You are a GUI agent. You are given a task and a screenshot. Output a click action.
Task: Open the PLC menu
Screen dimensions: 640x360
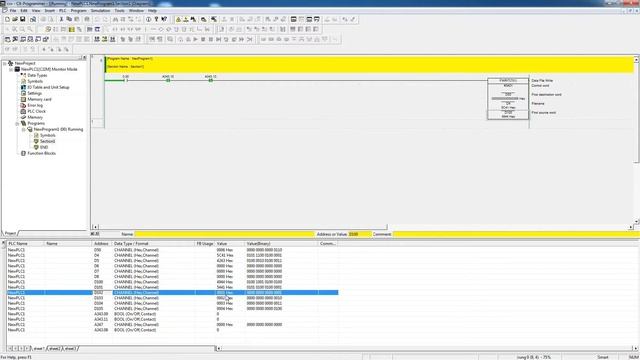[62, 11]
